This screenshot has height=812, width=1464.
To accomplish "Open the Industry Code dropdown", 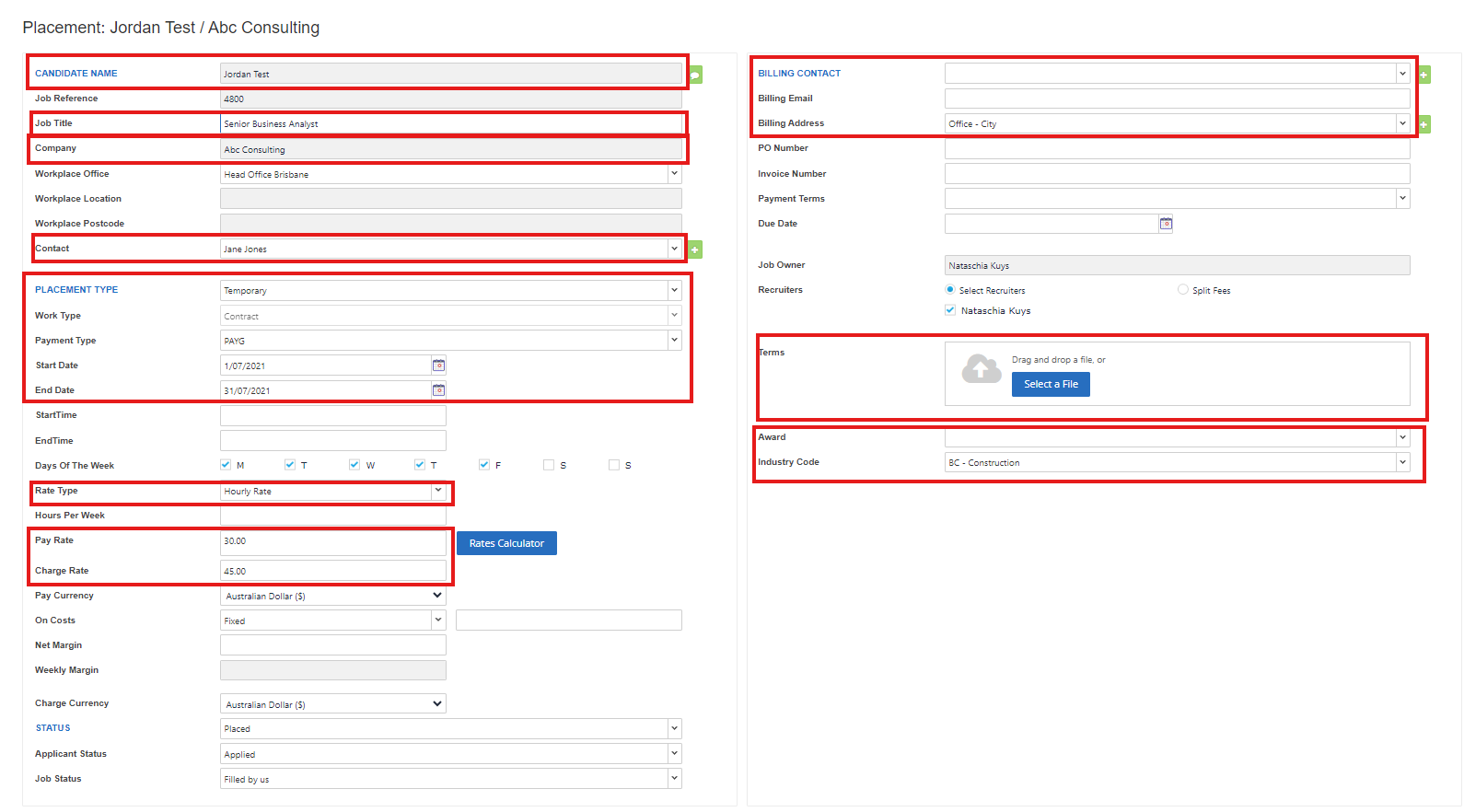I will click(x=1402, y=462).
